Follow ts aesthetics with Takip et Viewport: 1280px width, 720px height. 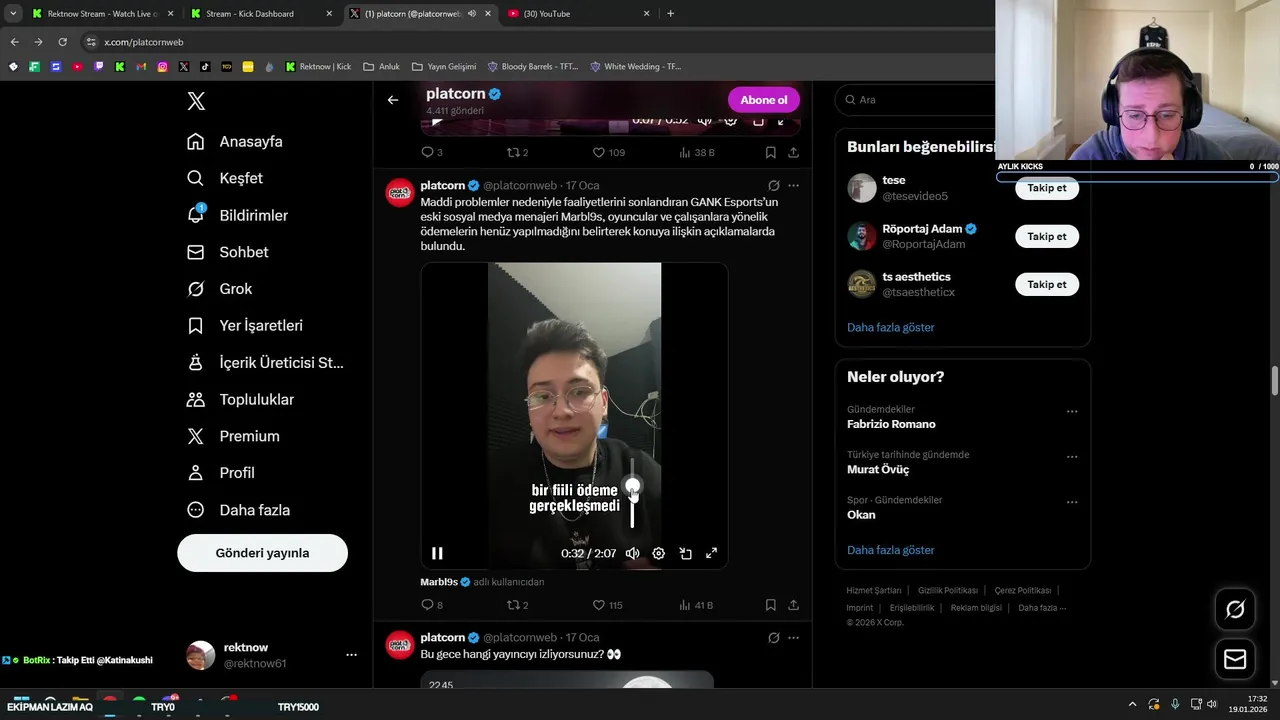click(1047, 285)
